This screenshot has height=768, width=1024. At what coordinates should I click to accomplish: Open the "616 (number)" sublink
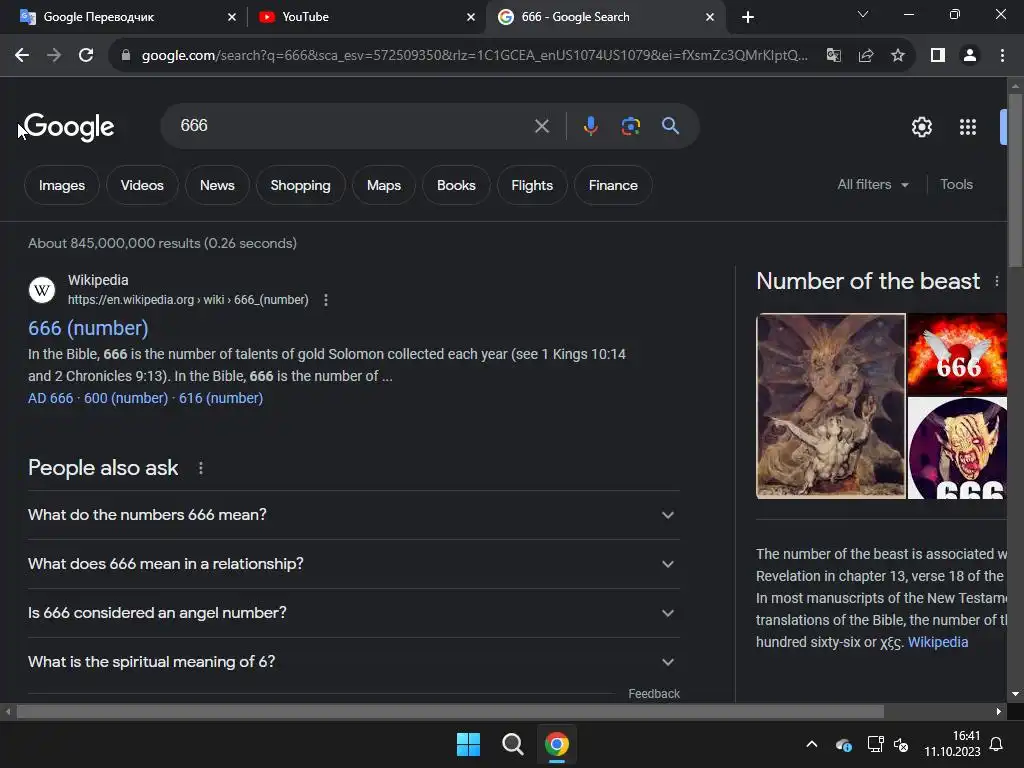221,398
